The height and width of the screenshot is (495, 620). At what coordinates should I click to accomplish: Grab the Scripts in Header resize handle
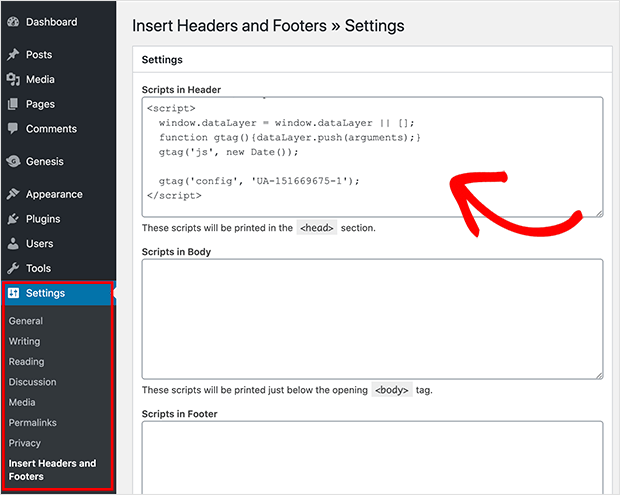tap(599, 213)
